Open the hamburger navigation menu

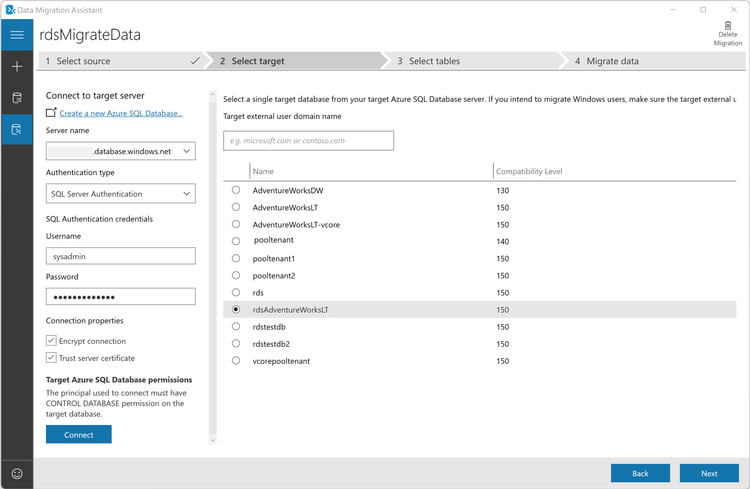(17, 35)
